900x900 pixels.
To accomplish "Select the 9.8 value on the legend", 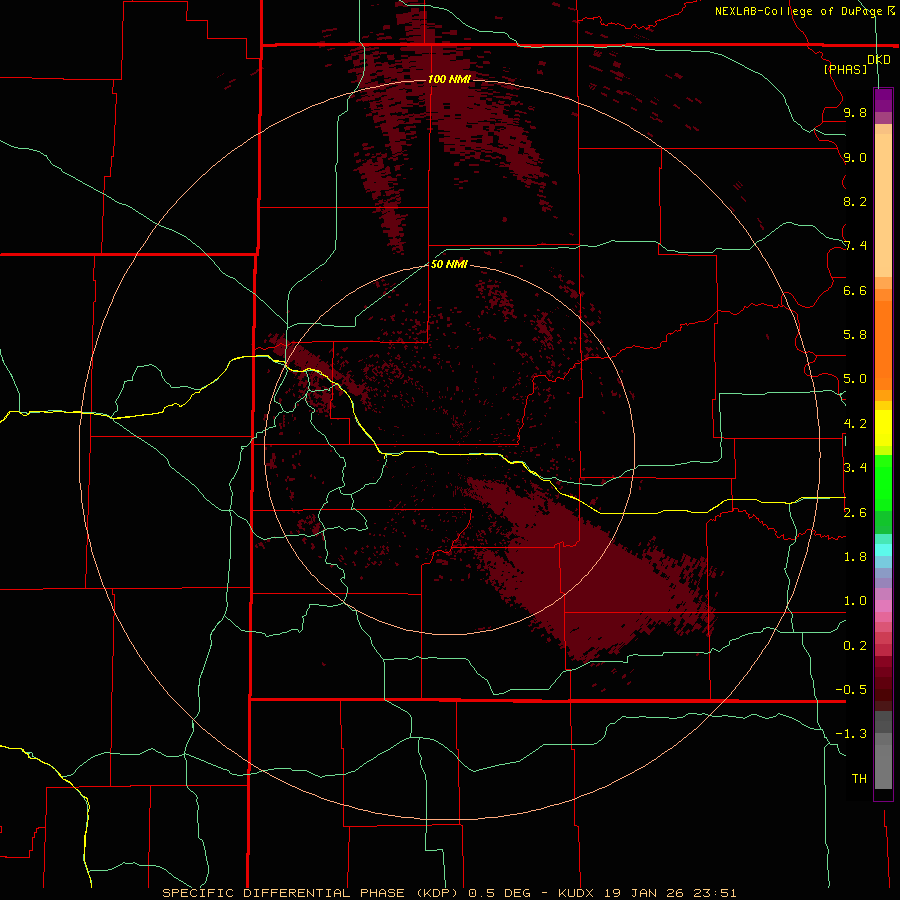I will pos(855,112).
